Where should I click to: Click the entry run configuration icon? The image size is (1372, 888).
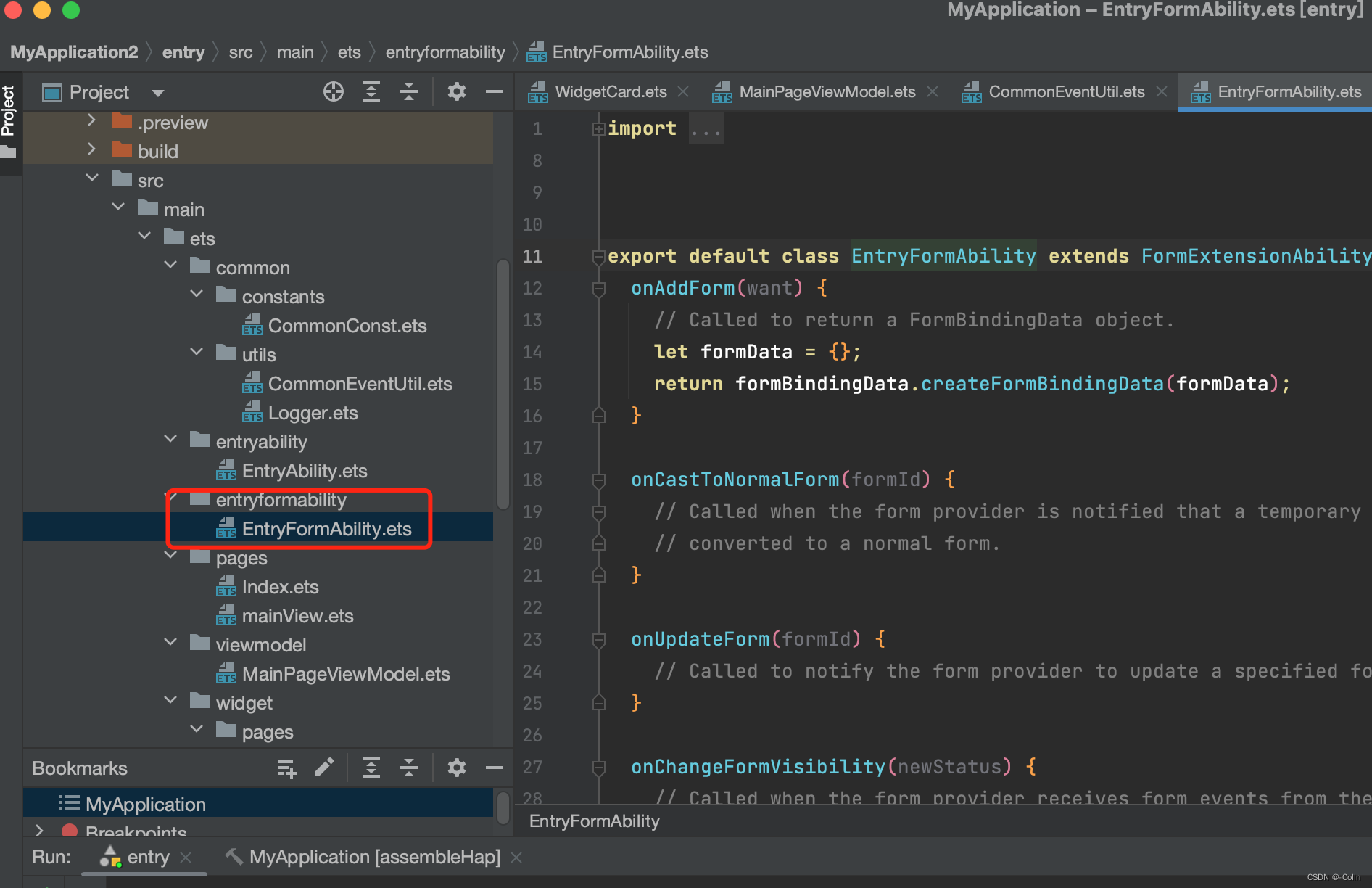coord(109,857)
